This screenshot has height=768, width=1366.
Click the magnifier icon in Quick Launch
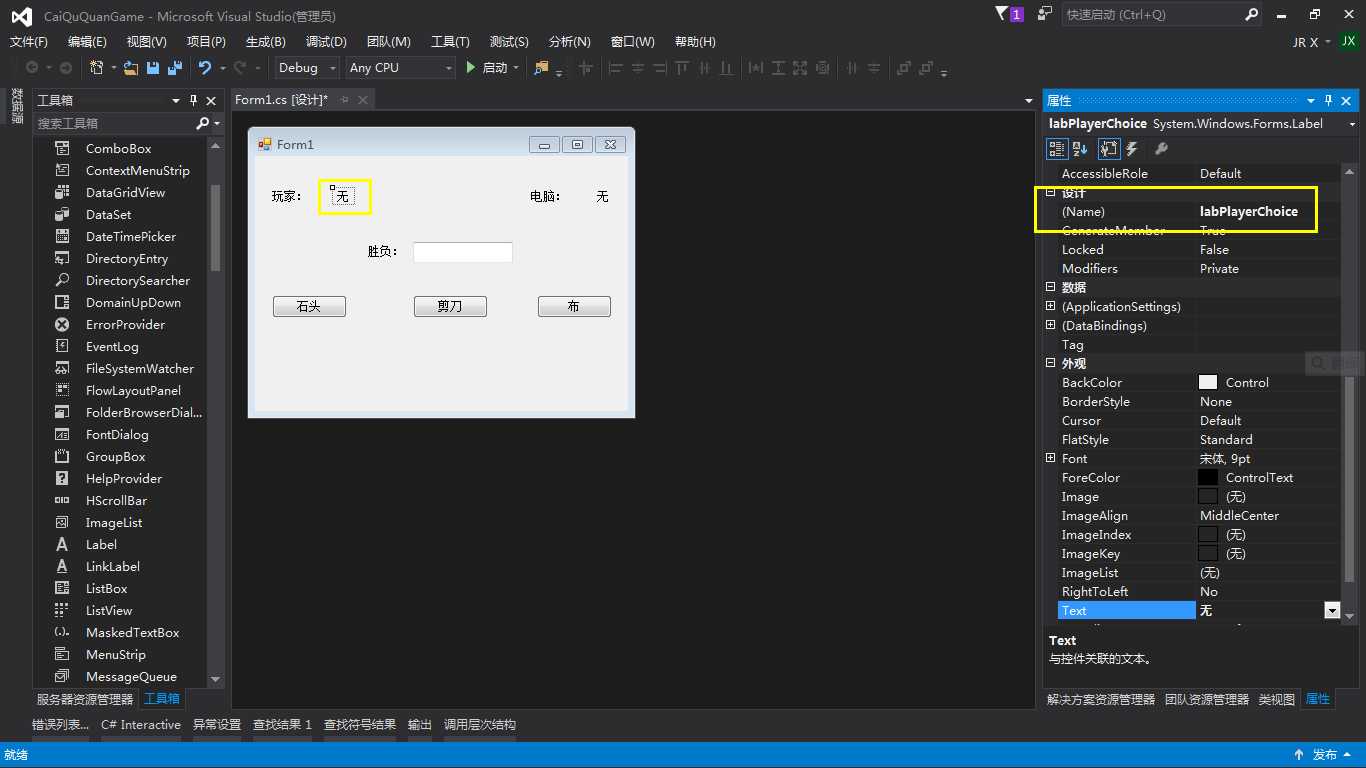pyautogui.click(x=1252, y=15)
